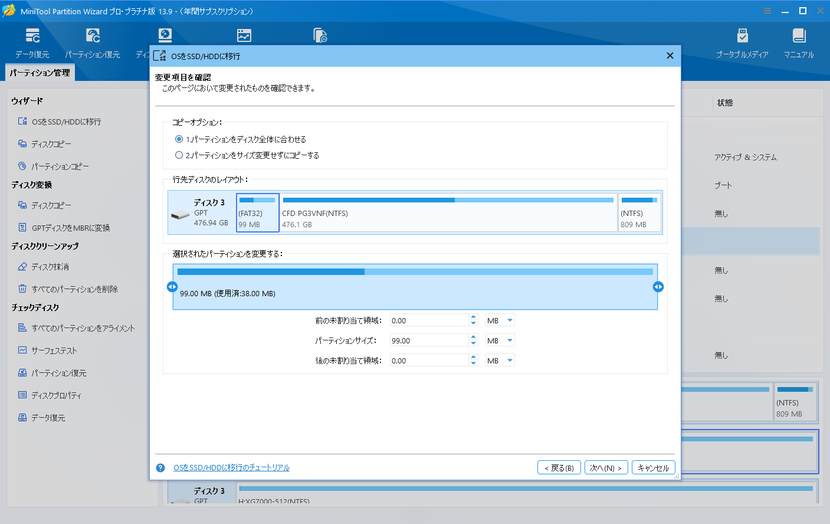Click データ復元 icon in sidebar list
The width and height of the screenshot is (830, 524).
click(x=22, y=417)
